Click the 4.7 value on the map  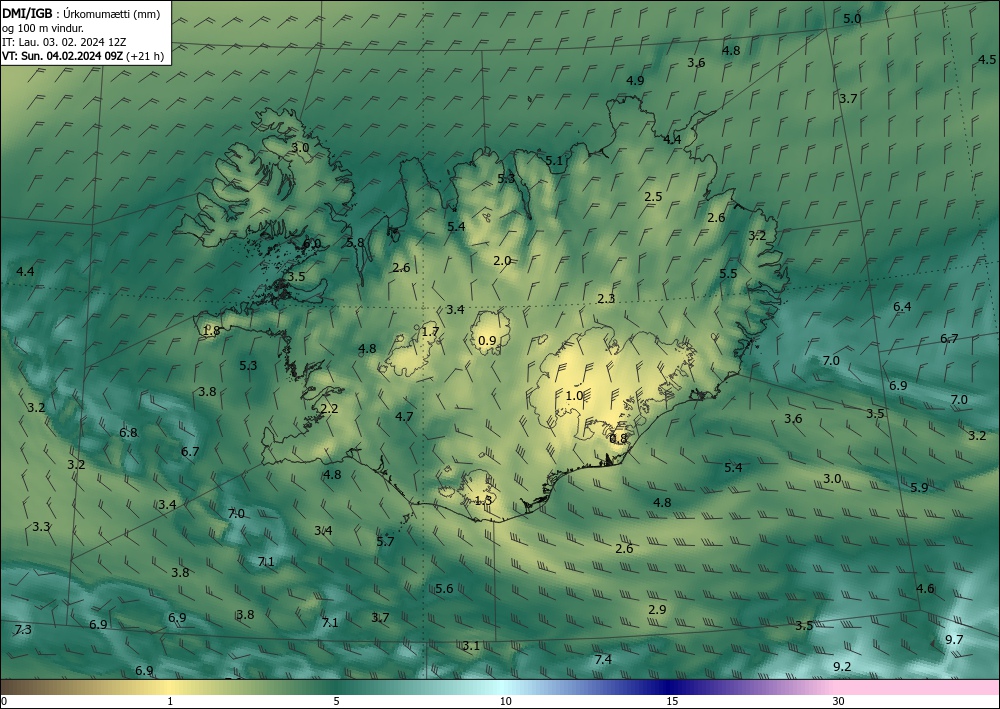tap(404, 416)
